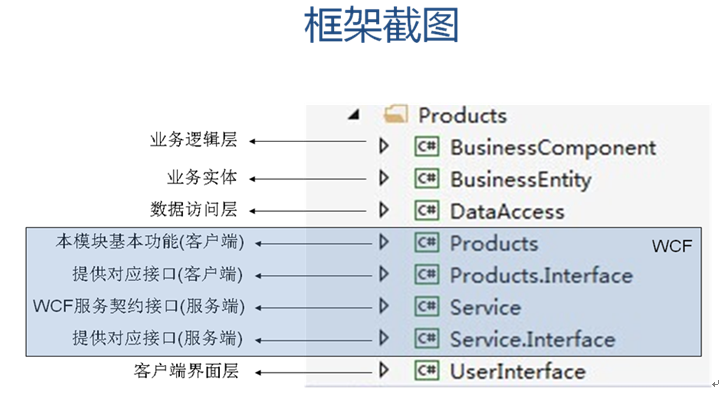
Task: Select the BusinessEntity project
Action: 521,180
